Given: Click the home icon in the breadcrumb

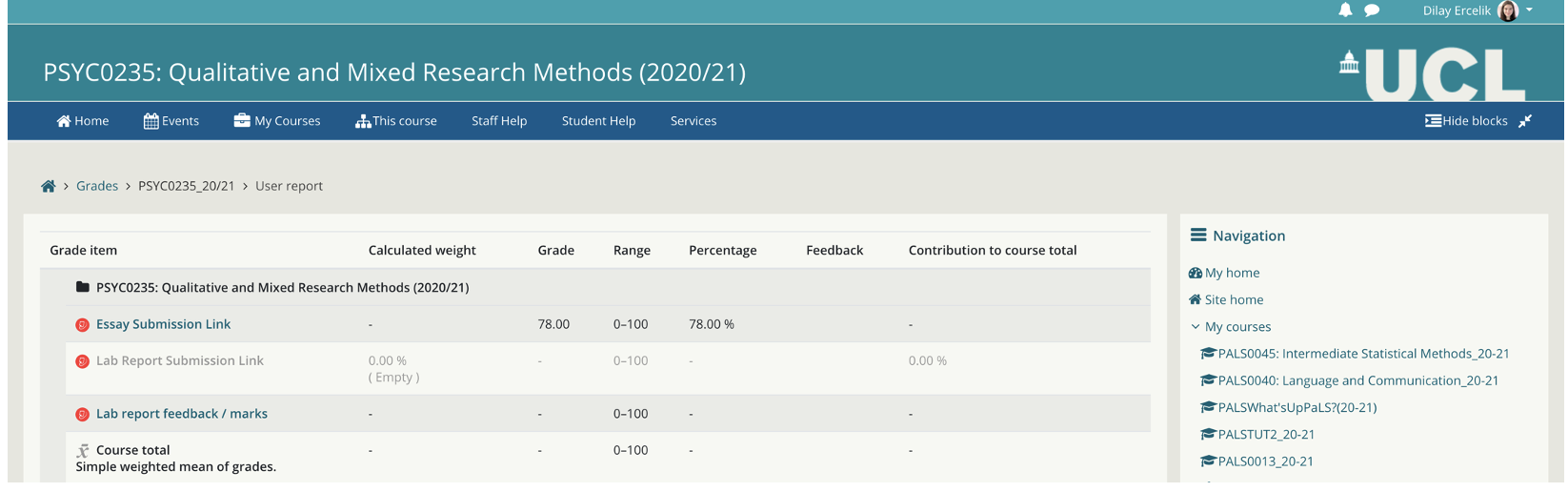Looking at the screenshot, I should coord(49,186).
